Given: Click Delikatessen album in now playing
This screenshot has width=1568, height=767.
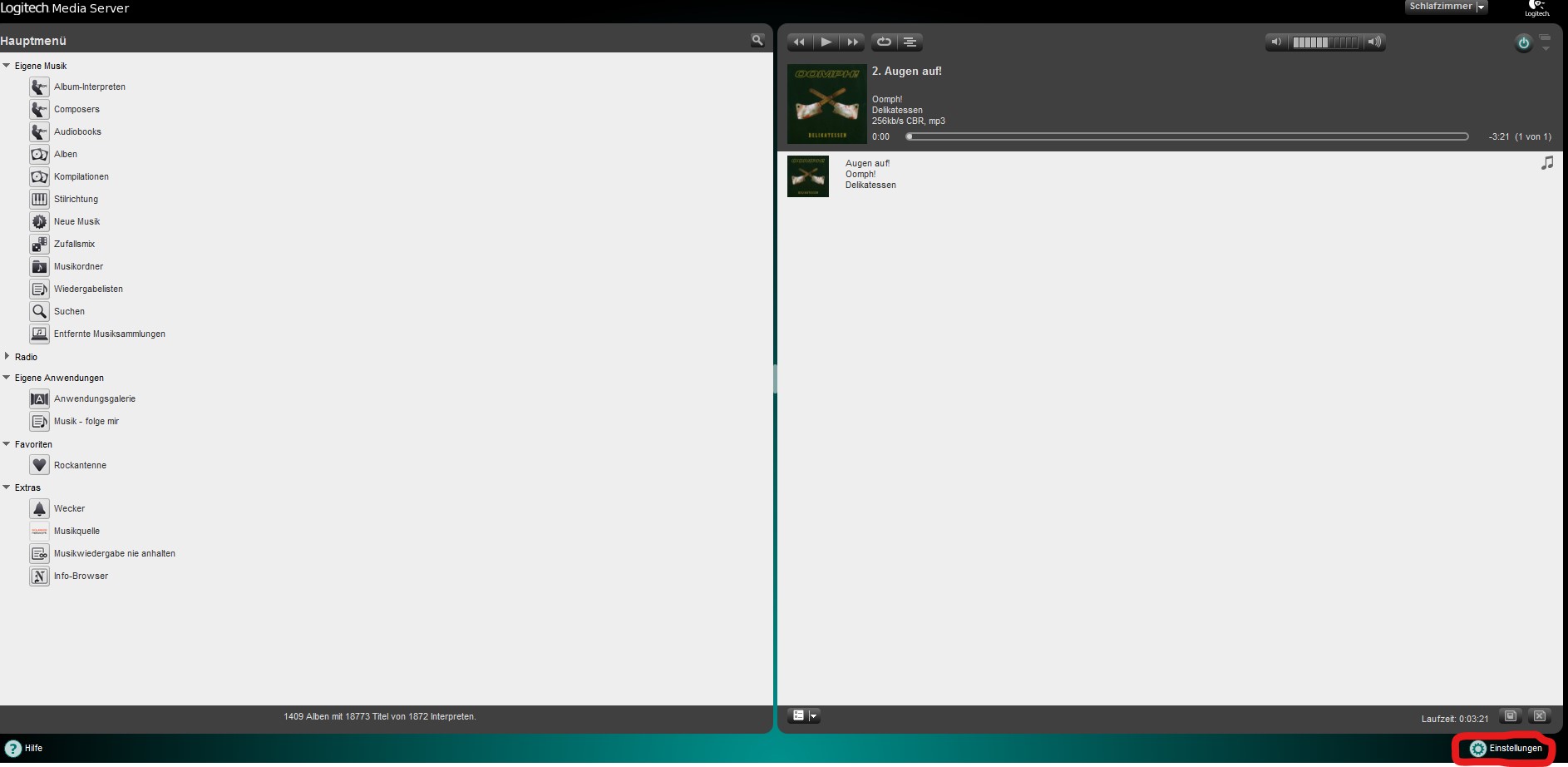Looking at the screenshot, I should coord(897,110).
